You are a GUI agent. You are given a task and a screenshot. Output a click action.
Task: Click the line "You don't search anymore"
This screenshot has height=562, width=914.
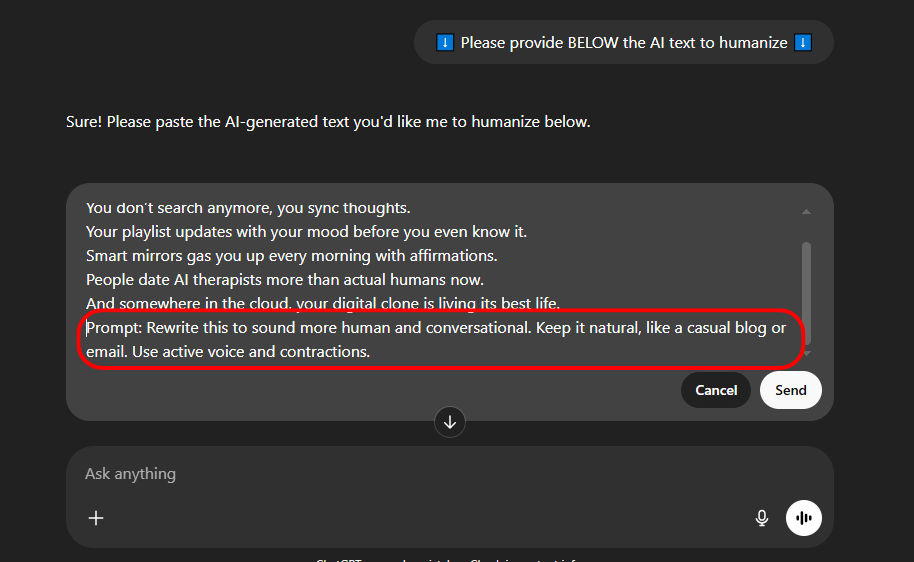coord(248,208)
